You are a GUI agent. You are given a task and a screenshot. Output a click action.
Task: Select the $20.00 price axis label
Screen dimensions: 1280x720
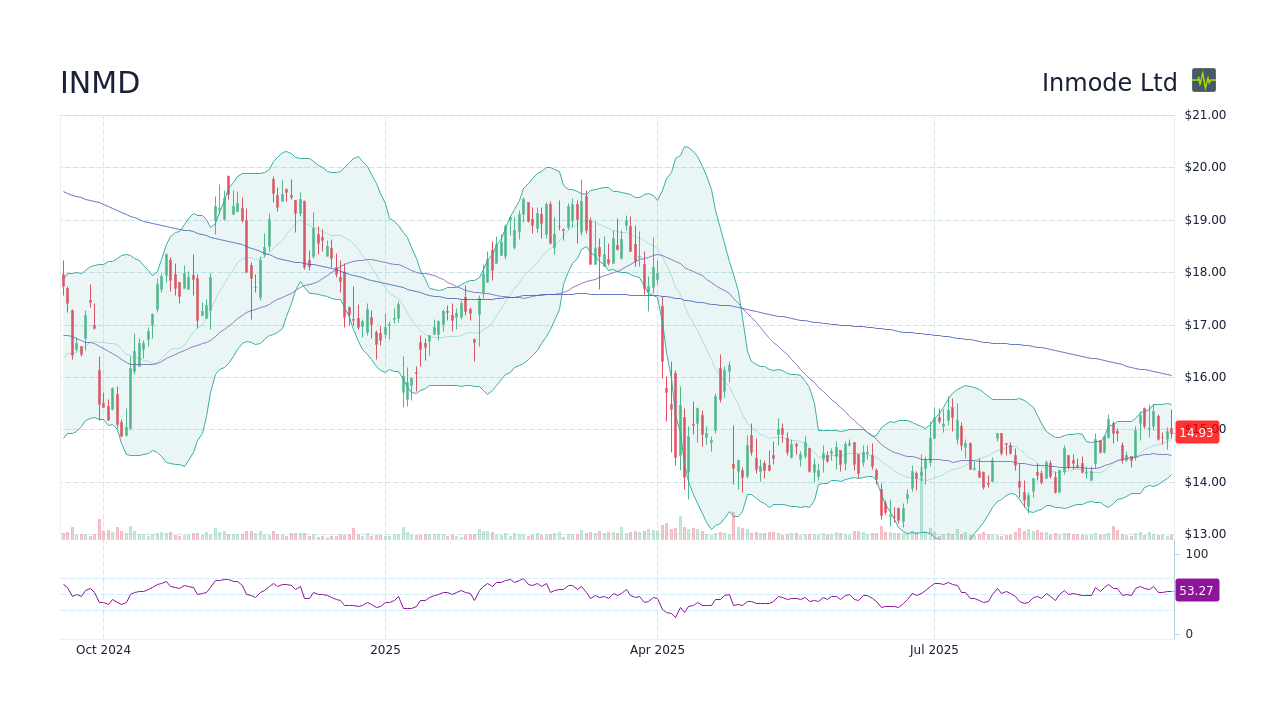1204,166
